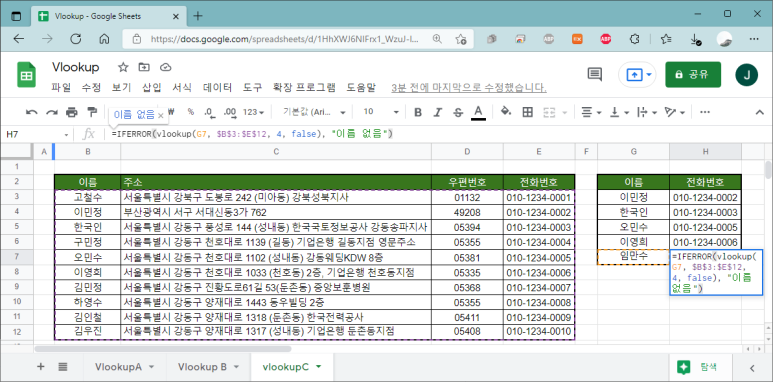Collapse the menu bar with chevron

tap(760, 112)
